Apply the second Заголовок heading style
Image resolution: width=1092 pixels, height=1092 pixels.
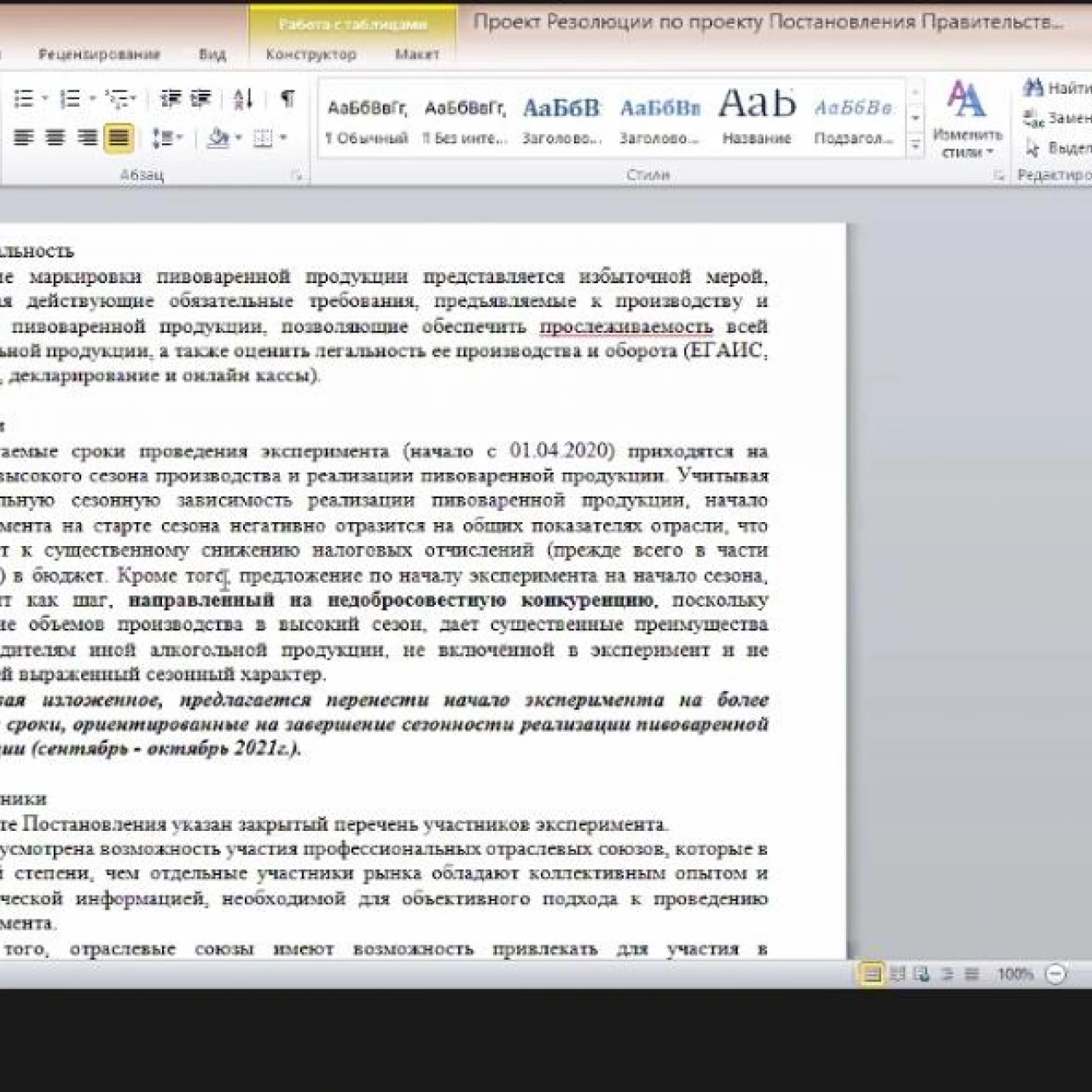(659, 120)
